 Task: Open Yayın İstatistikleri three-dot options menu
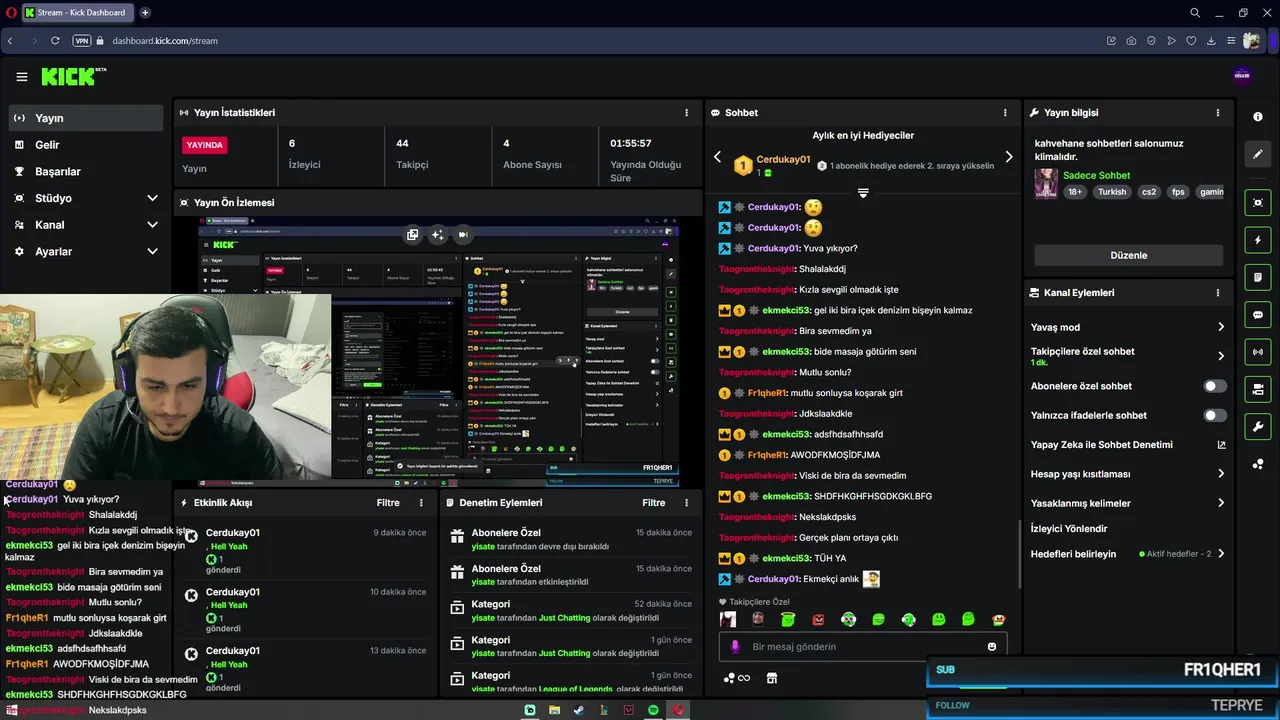pyautogui.click(x=686, y=113)
